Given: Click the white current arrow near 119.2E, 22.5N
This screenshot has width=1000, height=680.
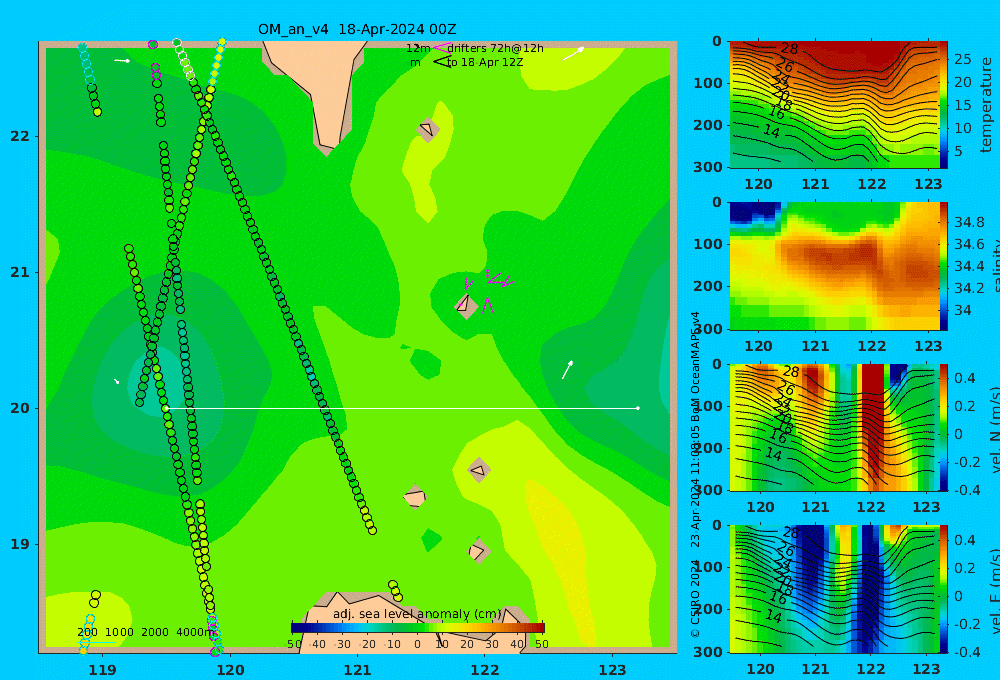Looking at the screenshot, I should tap(122, 61).
